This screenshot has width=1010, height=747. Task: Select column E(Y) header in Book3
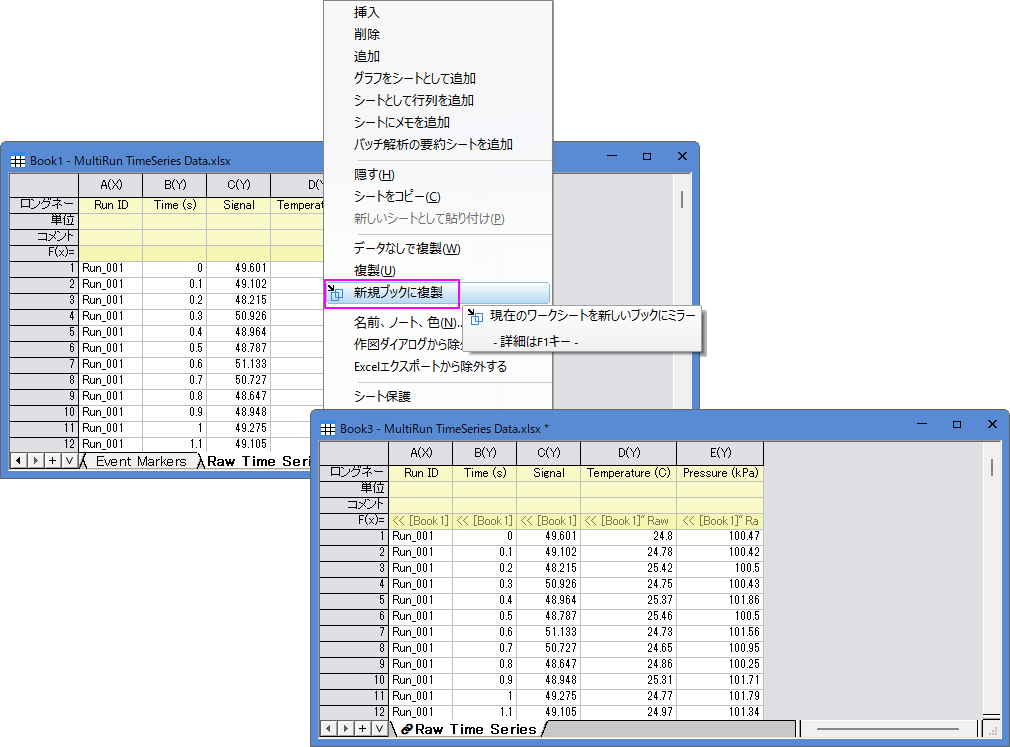(x=720, y=453)
